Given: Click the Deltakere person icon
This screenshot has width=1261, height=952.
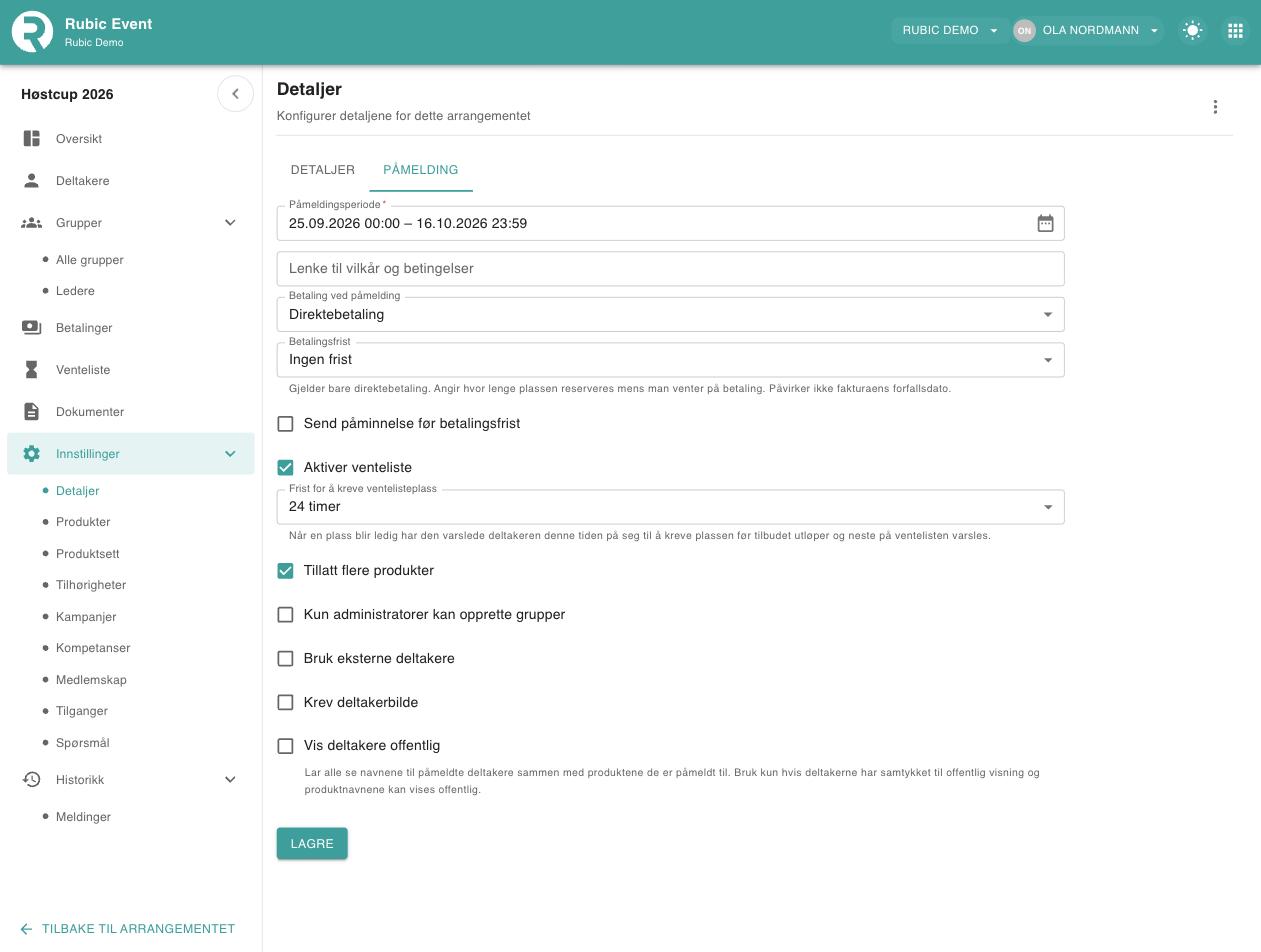Looking at the screenshot, I should coord(32,181).
